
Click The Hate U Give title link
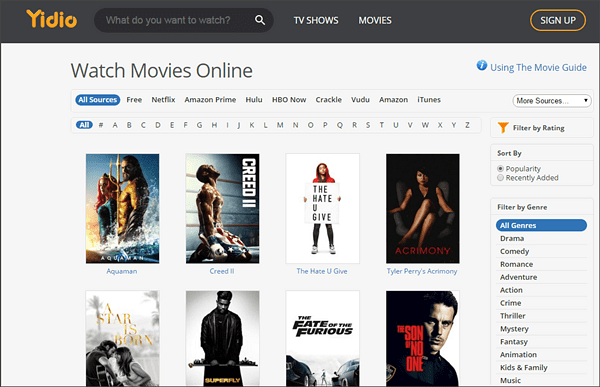tap(322, 271)
